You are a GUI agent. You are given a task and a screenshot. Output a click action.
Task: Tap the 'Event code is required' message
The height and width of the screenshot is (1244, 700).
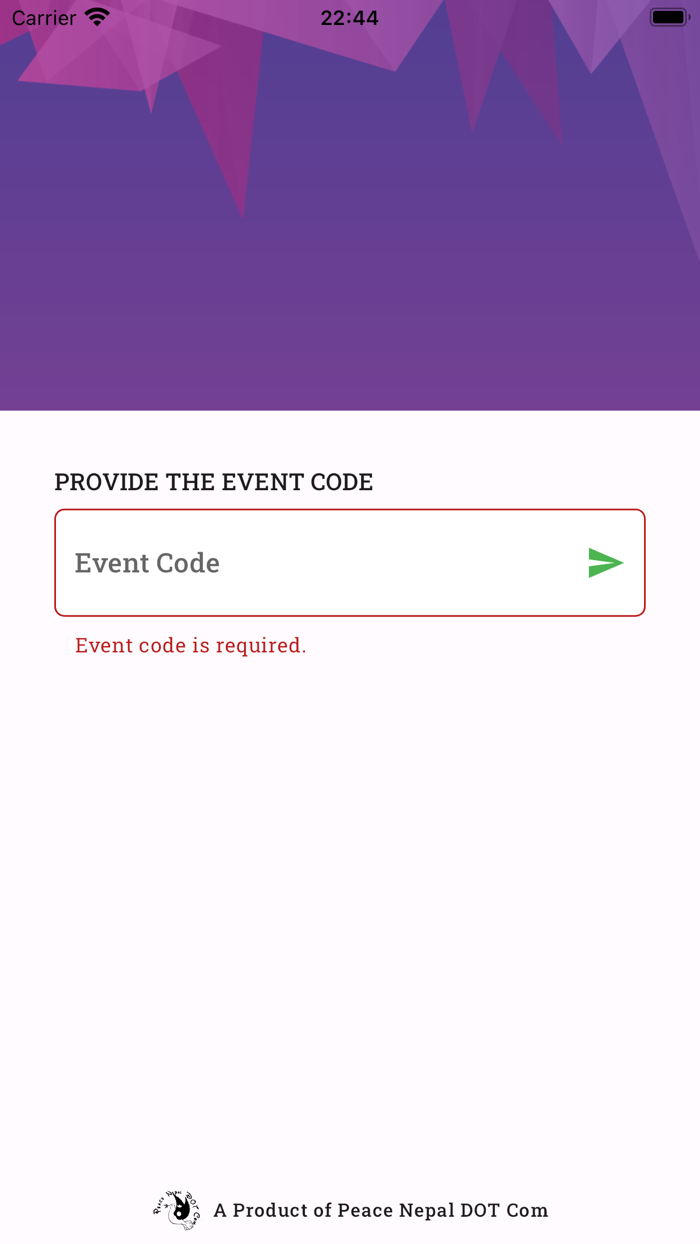tap(190, 645)
